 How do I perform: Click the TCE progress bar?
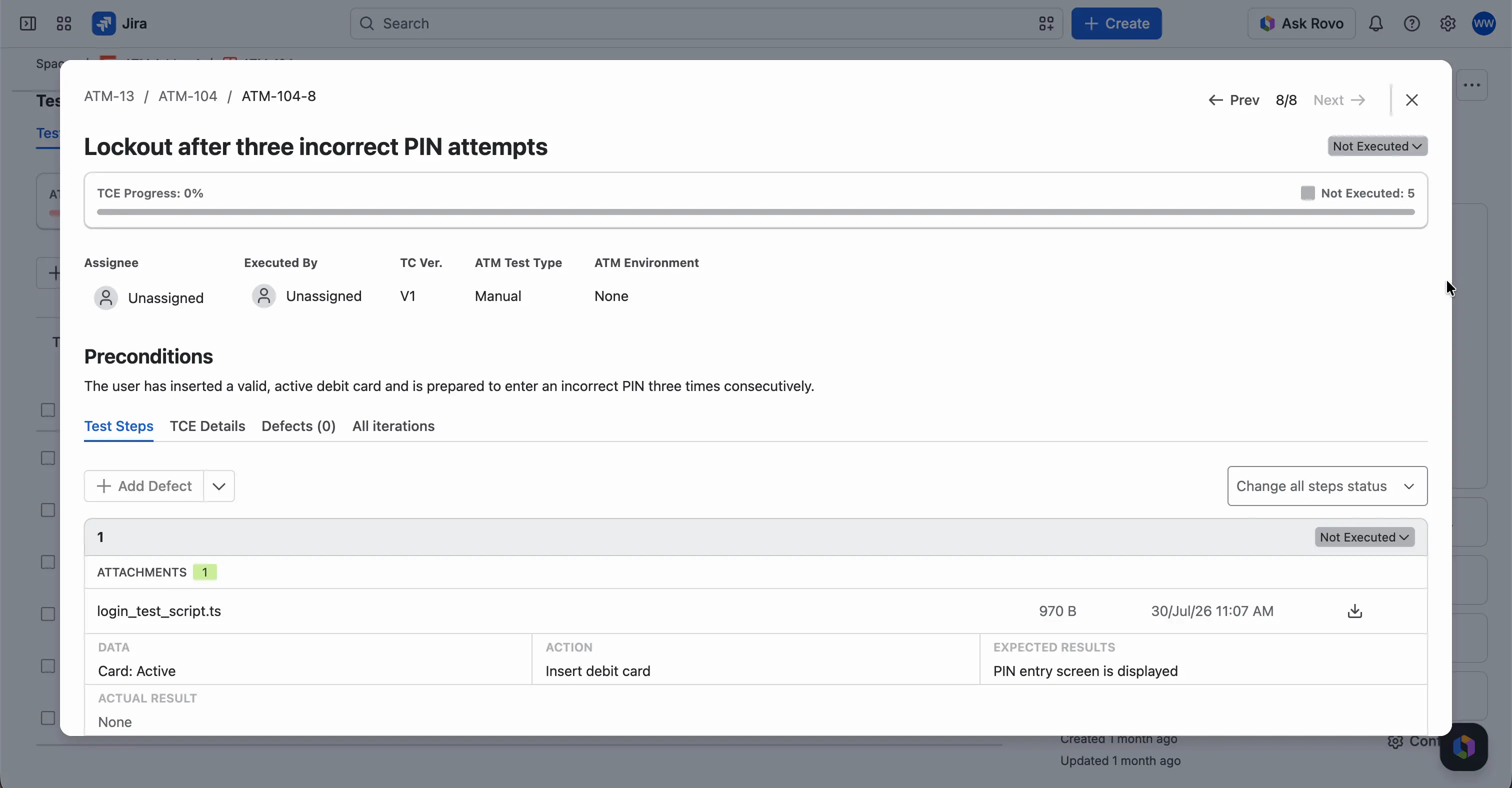click(755, 212)
